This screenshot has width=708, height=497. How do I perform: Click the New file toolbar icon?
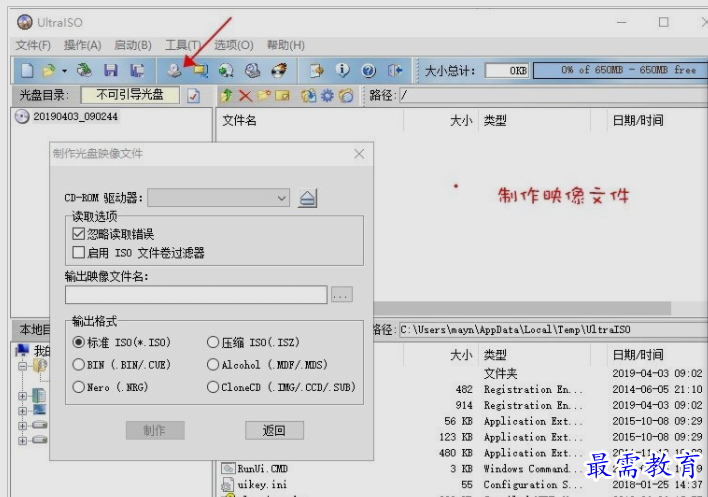[27, 70]
